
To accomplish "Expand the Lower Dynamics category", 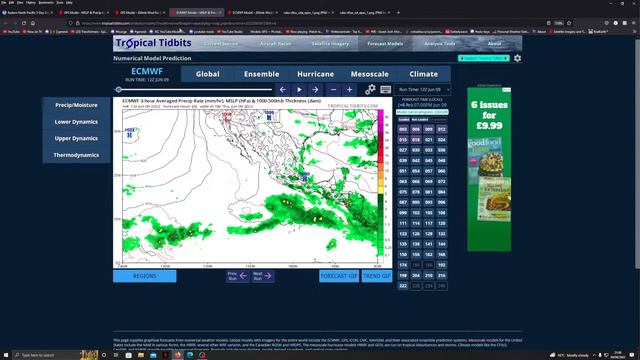I will 76,122.
